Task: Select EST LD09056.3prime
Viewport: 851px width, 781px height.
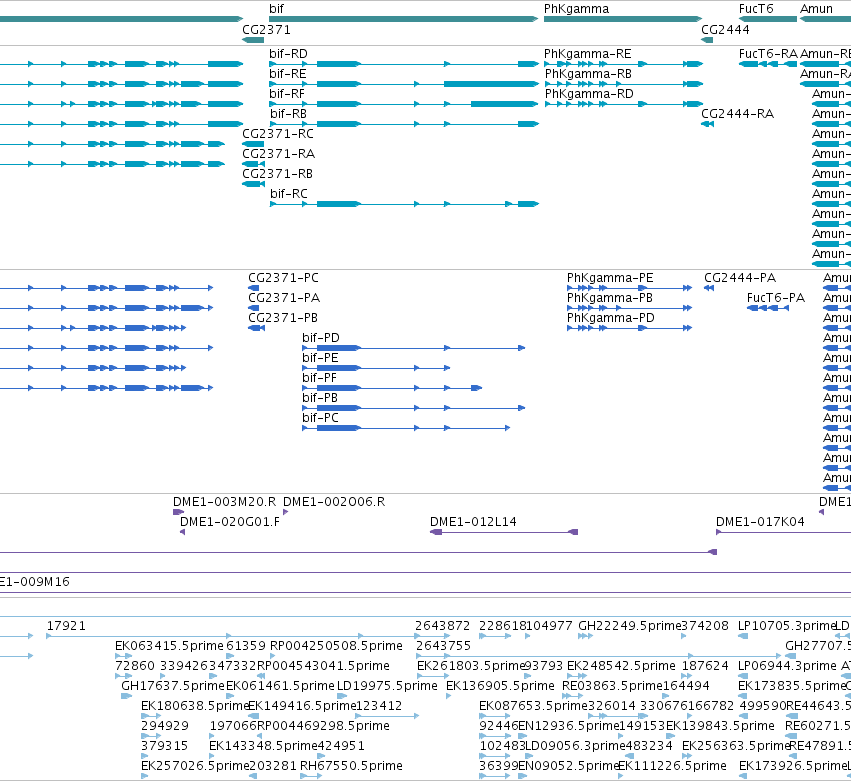Action: pyautogui.click(x=530, y=756)
